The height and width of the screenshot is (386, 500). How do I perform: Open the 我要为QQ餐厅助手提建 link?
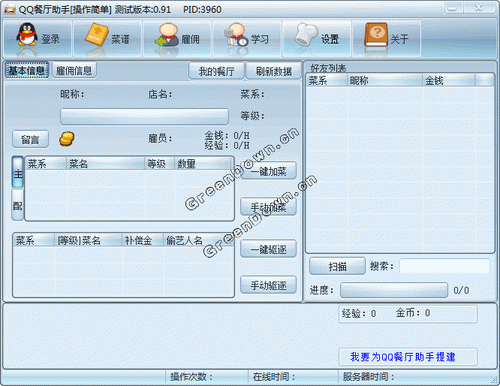coord(403,357)
